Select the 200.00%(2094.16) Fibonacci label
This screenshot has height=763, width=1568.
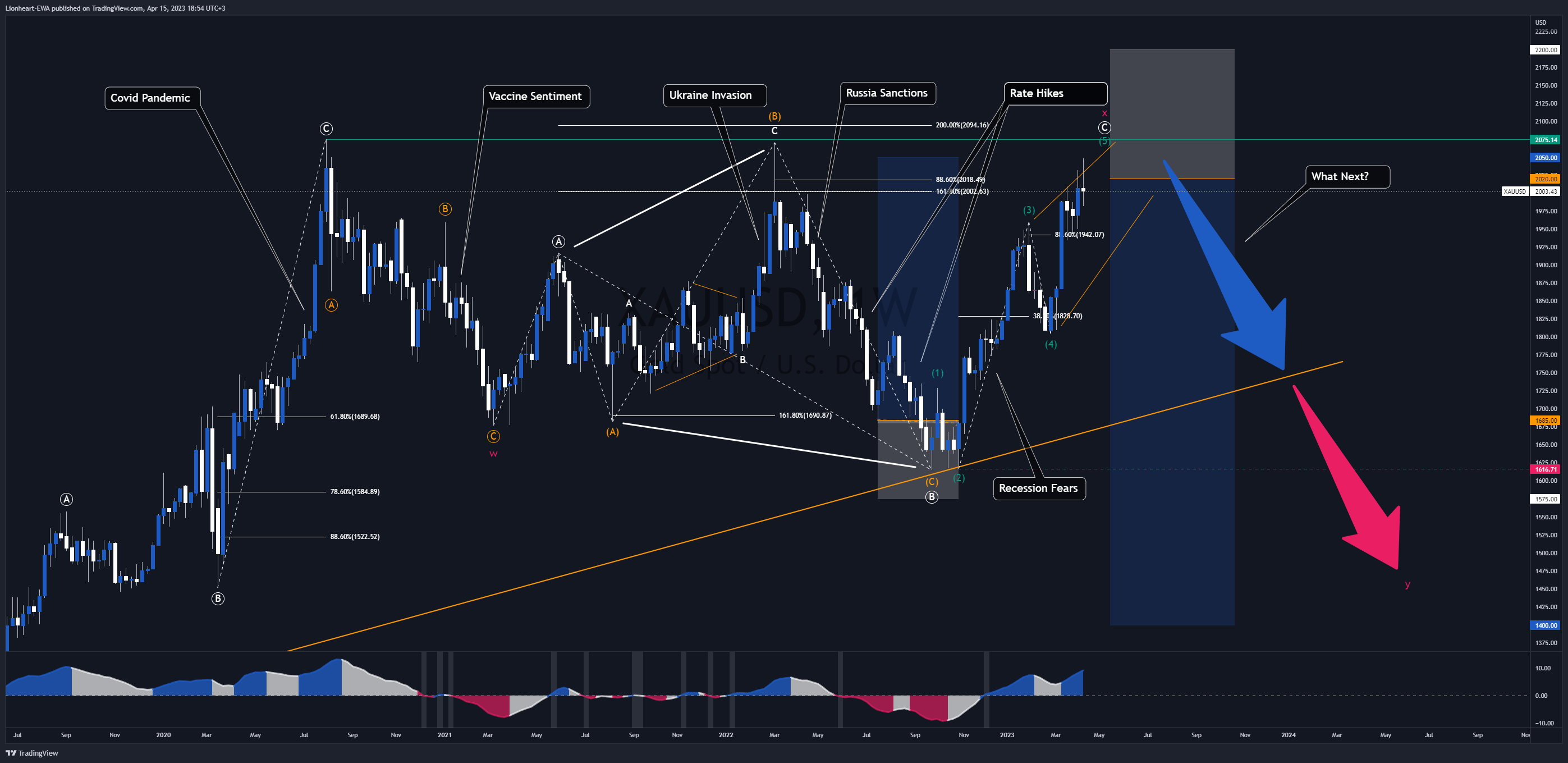tap(962, 125)
